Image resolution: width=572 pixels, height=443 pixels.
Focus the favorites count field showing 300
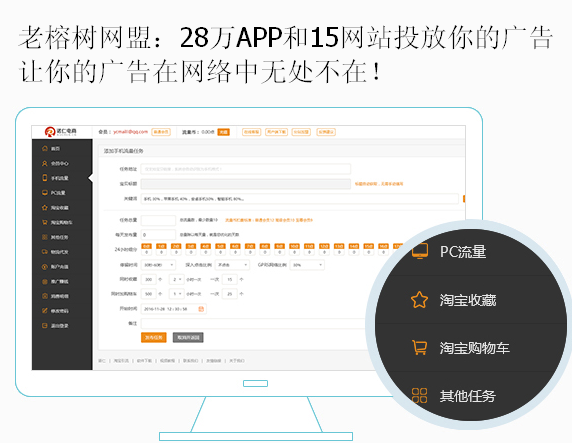(148, 280)
